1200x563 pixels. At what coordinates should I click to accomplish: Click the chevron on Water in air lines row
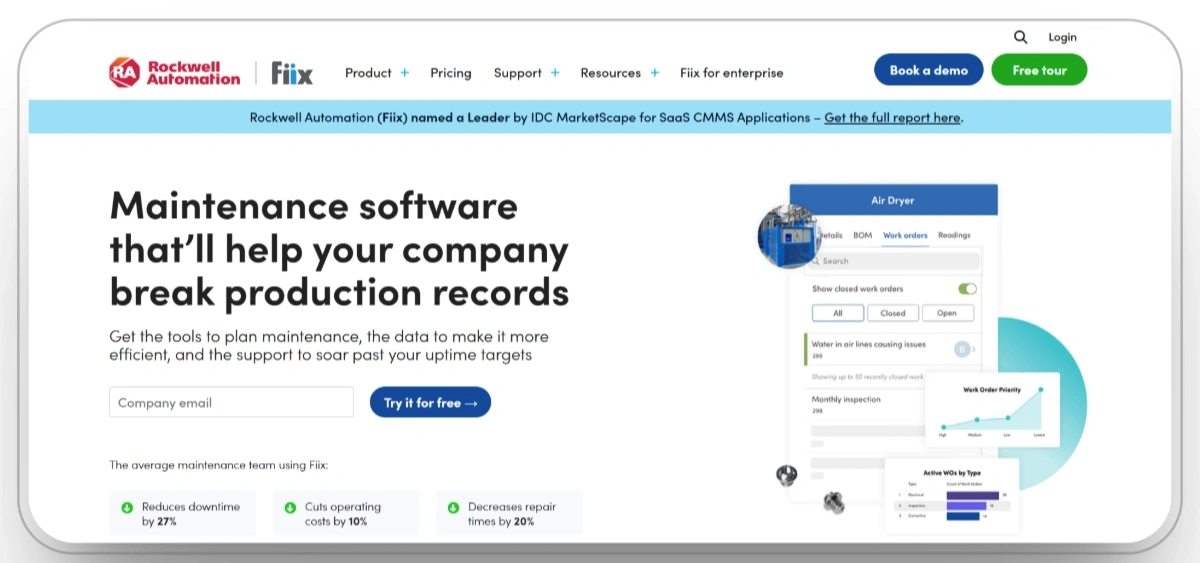click(974, 349)
